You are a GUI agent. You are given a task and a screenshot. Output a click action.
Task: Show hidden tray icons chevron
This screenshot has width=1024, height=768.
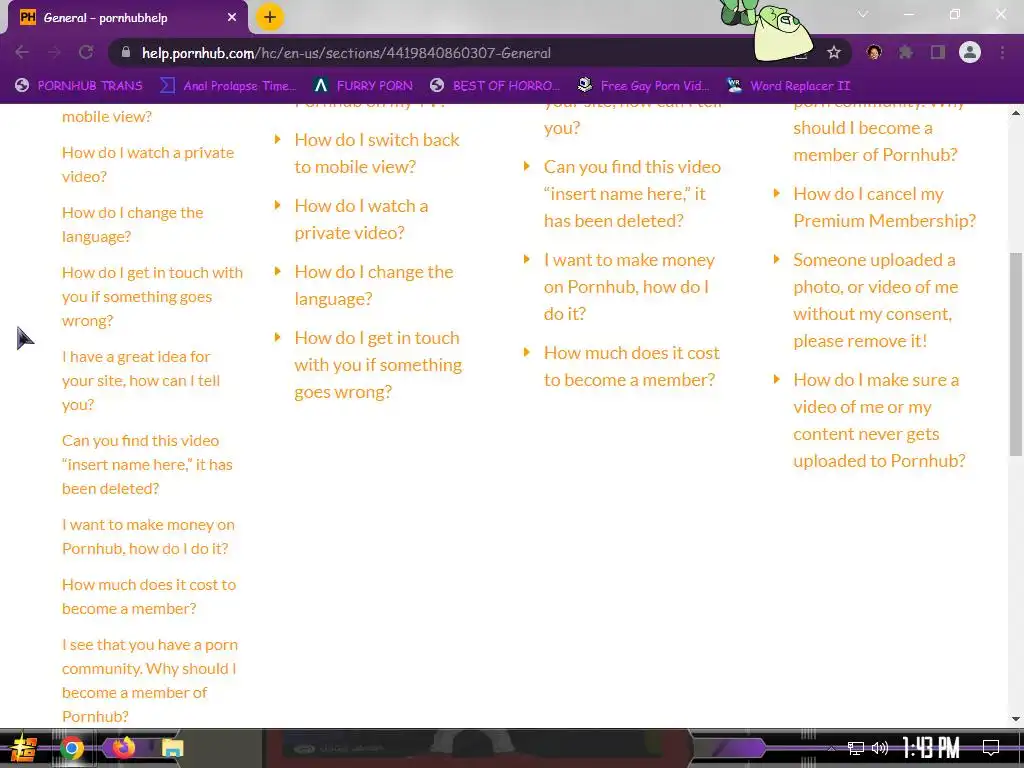coord(831,748)
